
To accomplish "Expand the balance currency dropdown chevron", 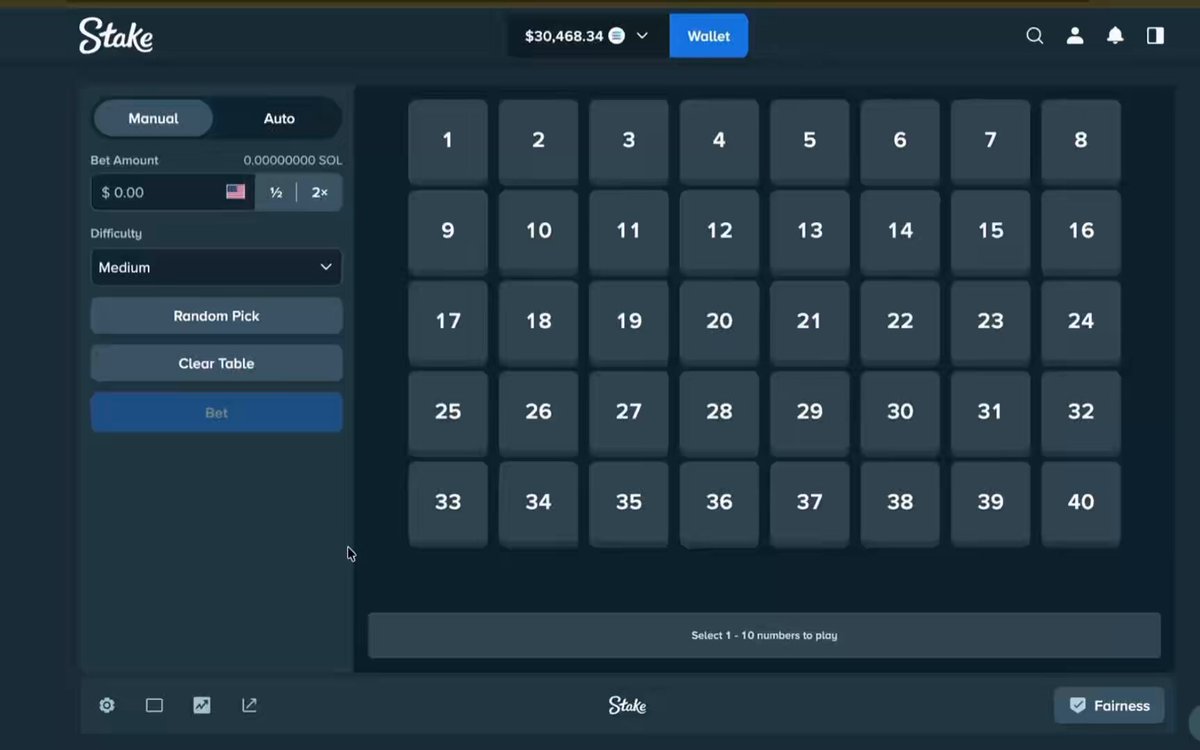I will click(642, 36).
